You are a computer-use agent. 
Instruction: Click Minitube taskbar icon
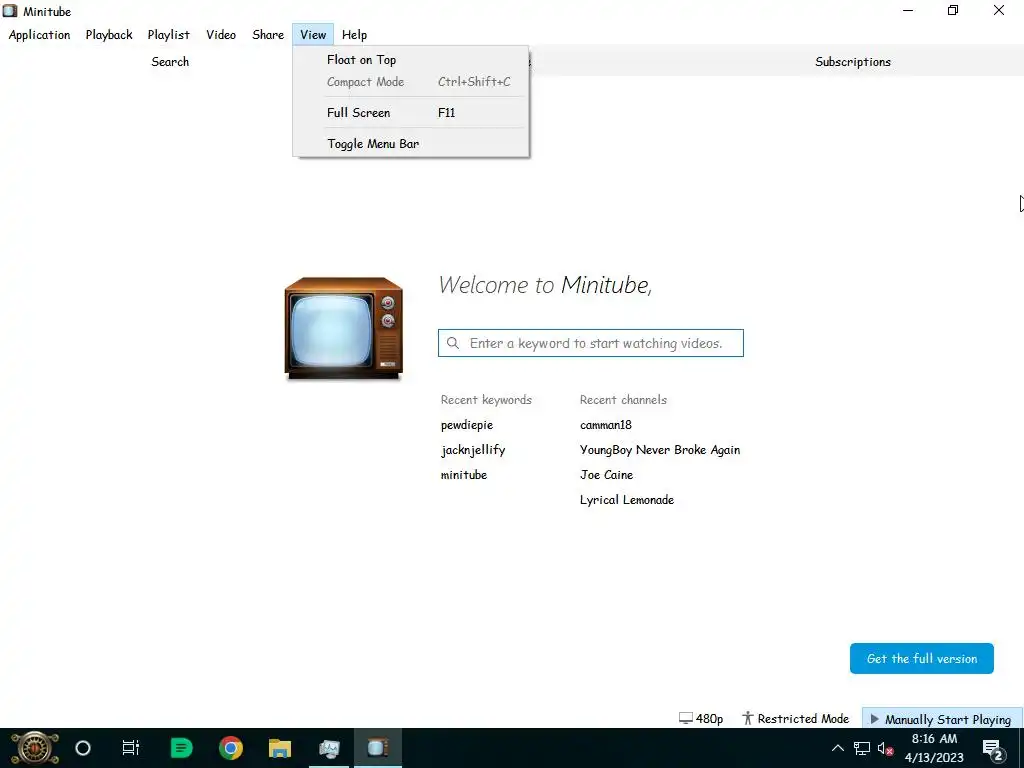pos(377,748)
